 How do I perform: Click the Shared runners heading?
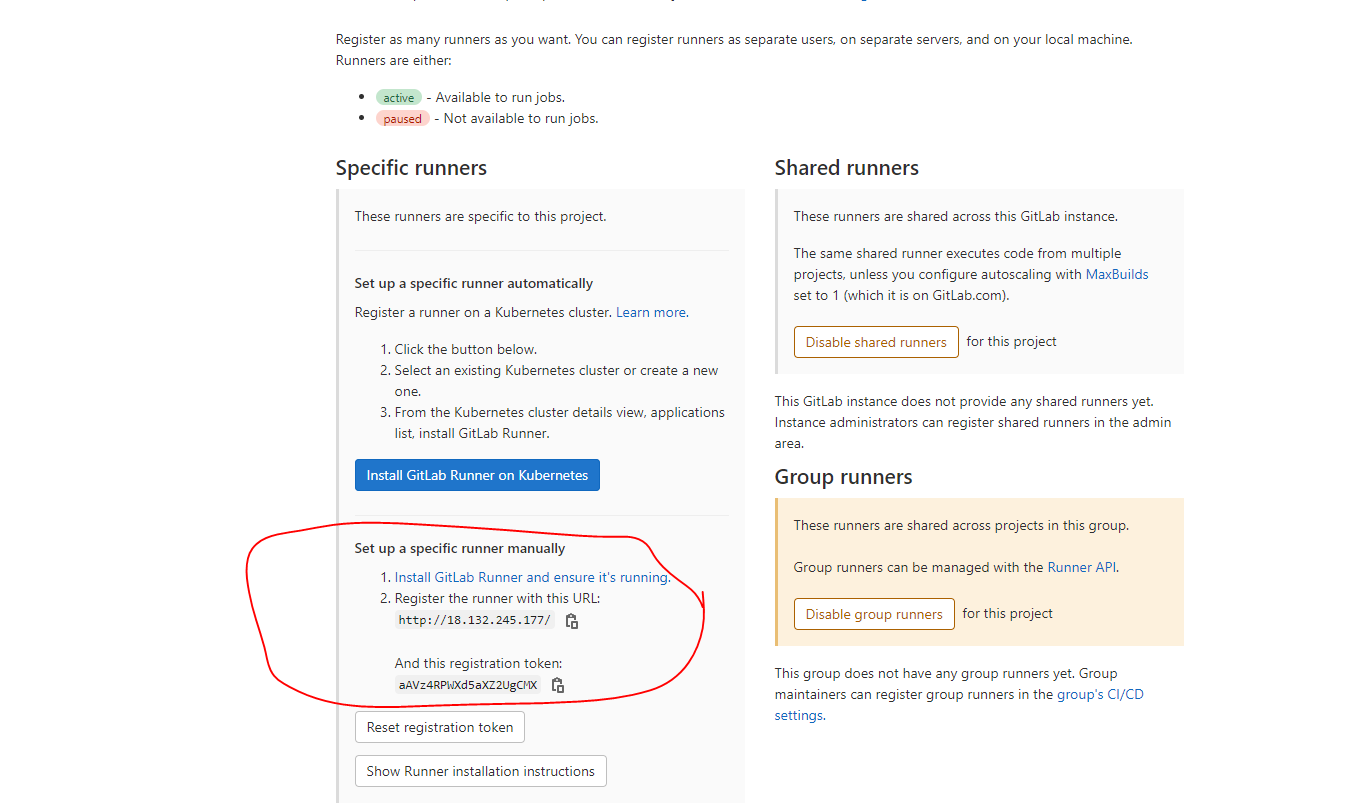tap(847, 168)
